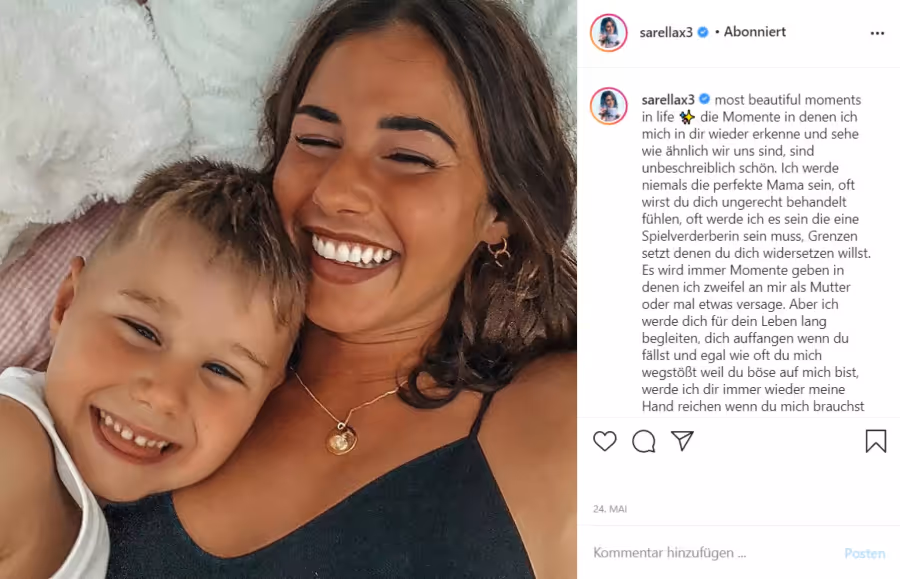
Task: Focus the Kommentar hinzufügen input field
Action: [x=712, y=553]
